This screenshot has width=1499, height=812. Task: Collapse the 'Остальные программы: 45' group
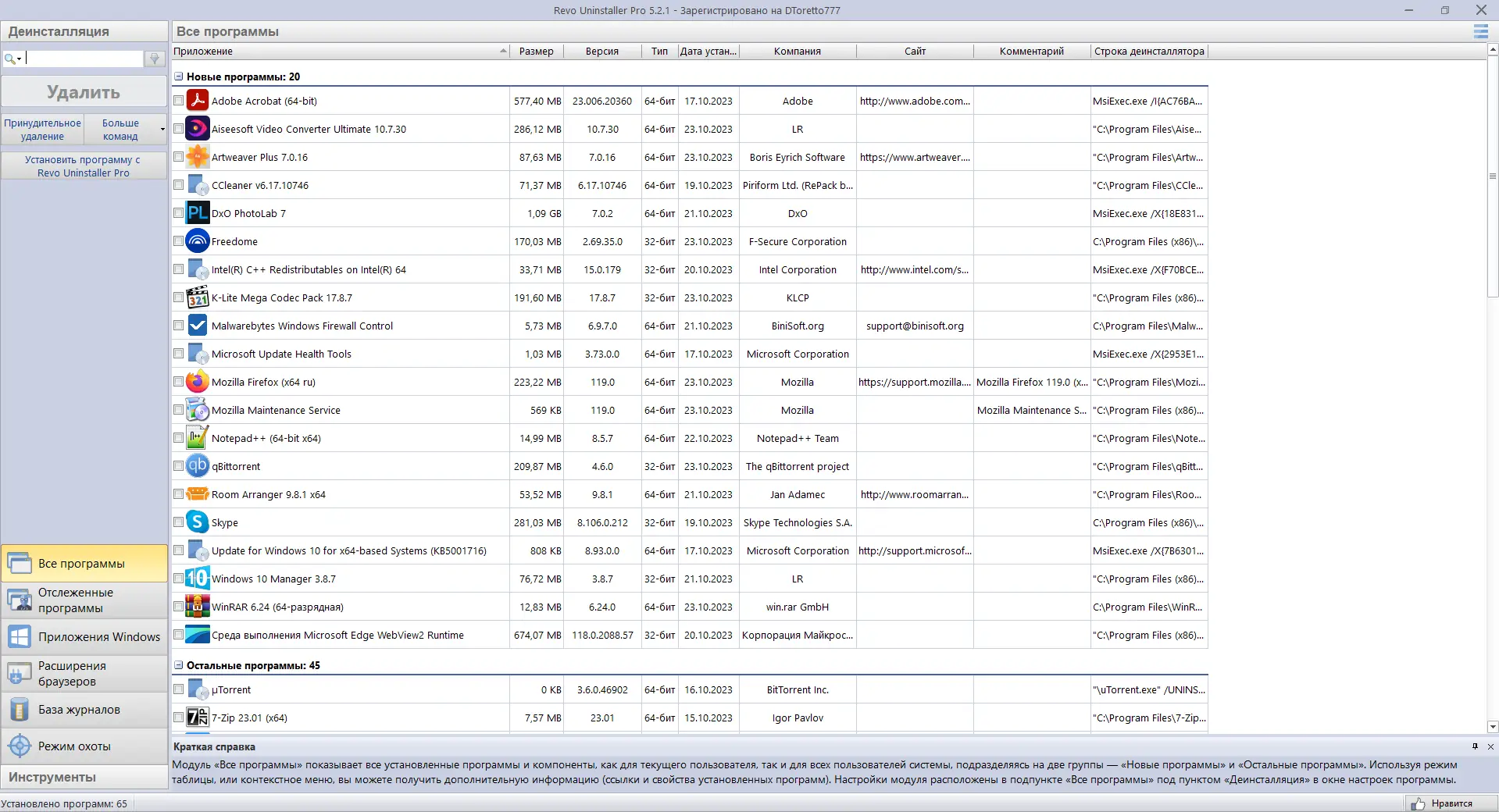tap(179, 665)
